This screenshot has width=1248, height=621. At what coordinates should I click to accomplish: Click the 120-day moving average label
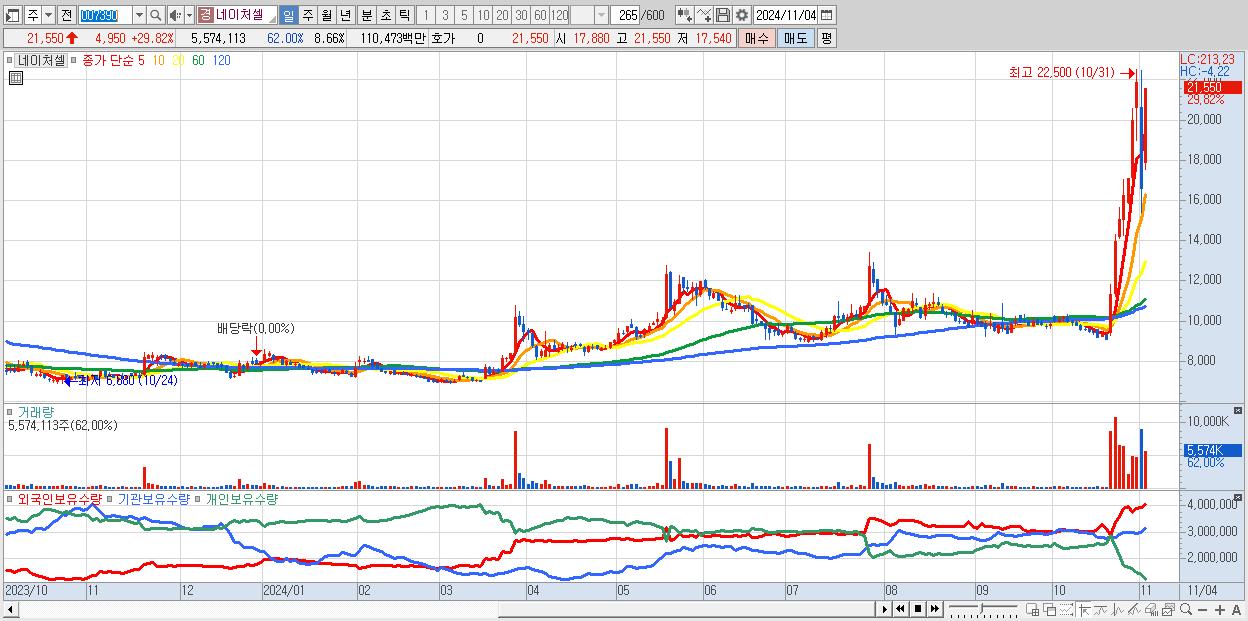(221, 60)
